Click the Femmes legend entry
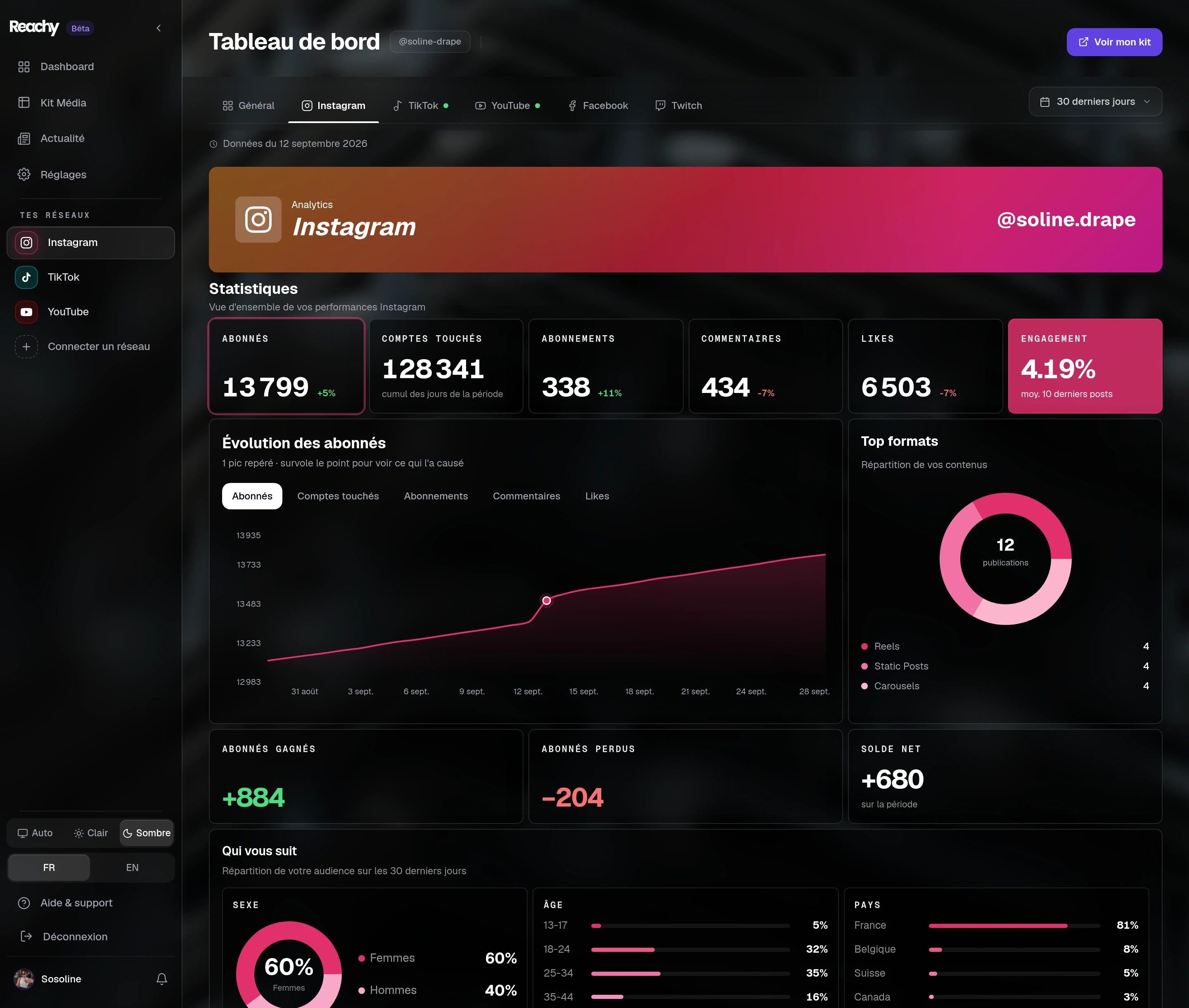Image resolution: width=1189 pixels, height=1008 pixels. [437, 958]
